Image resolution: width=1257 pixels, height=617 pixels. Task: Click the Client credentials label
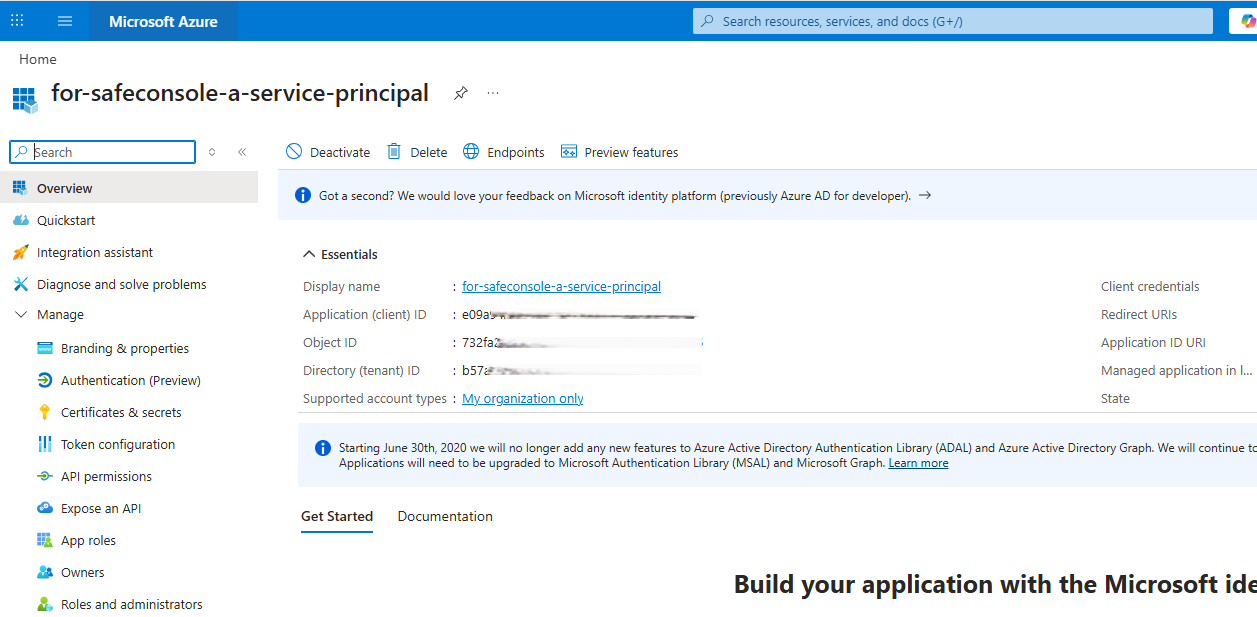[1150, 286]
